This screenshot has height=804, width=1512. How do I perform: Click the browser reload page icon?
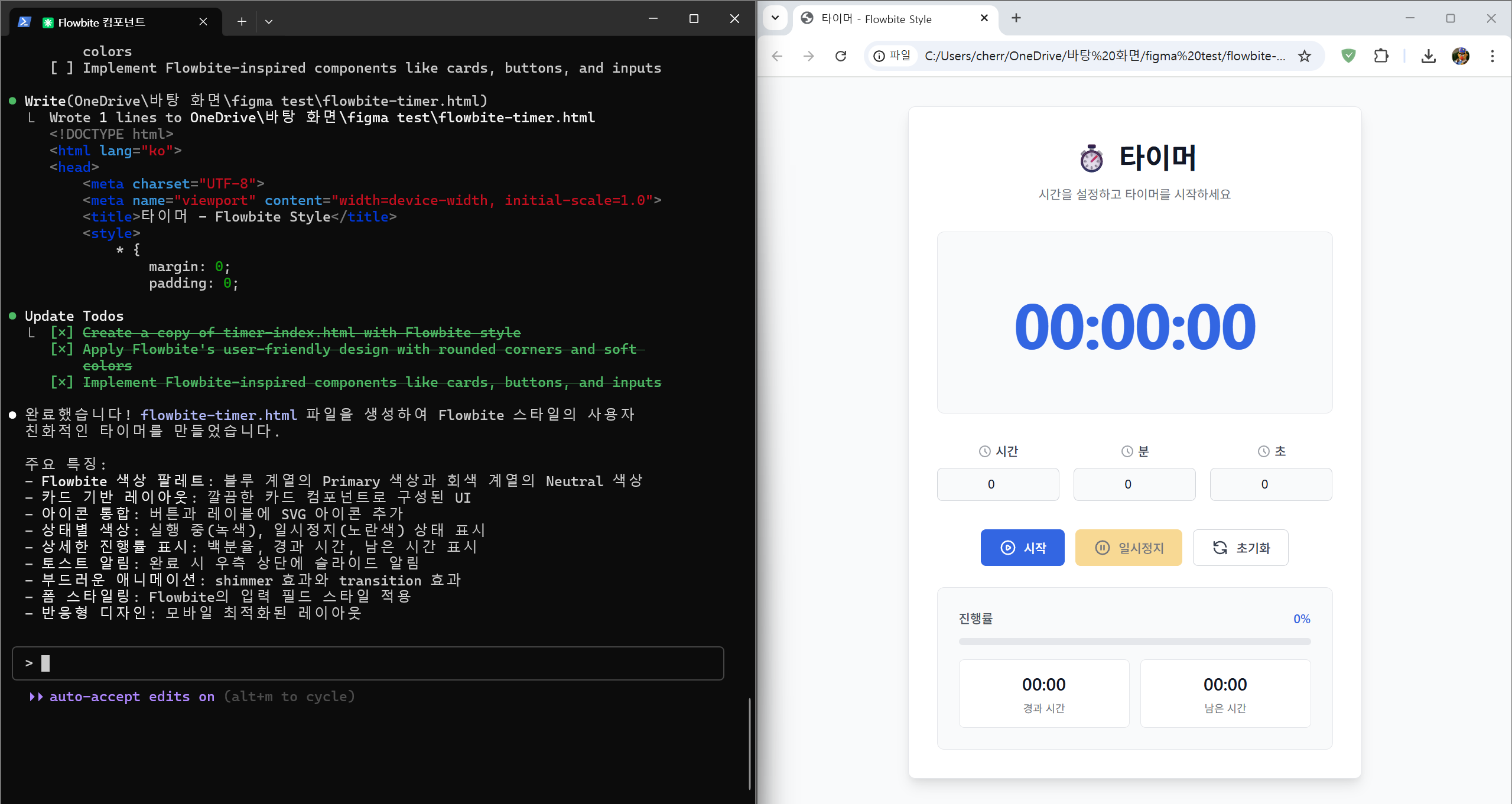[x=840, y=56]
